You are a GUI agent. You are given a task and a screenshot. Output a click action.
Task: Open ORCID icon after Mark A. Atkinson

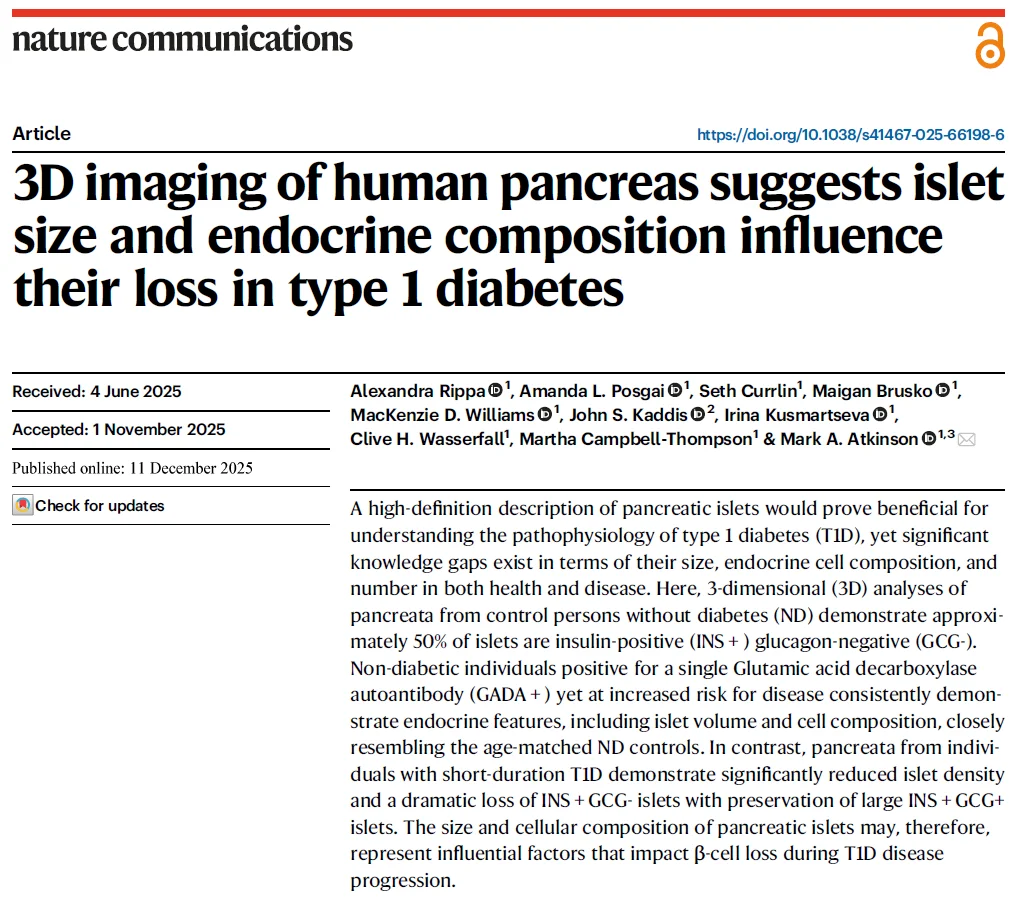(929, 438)
